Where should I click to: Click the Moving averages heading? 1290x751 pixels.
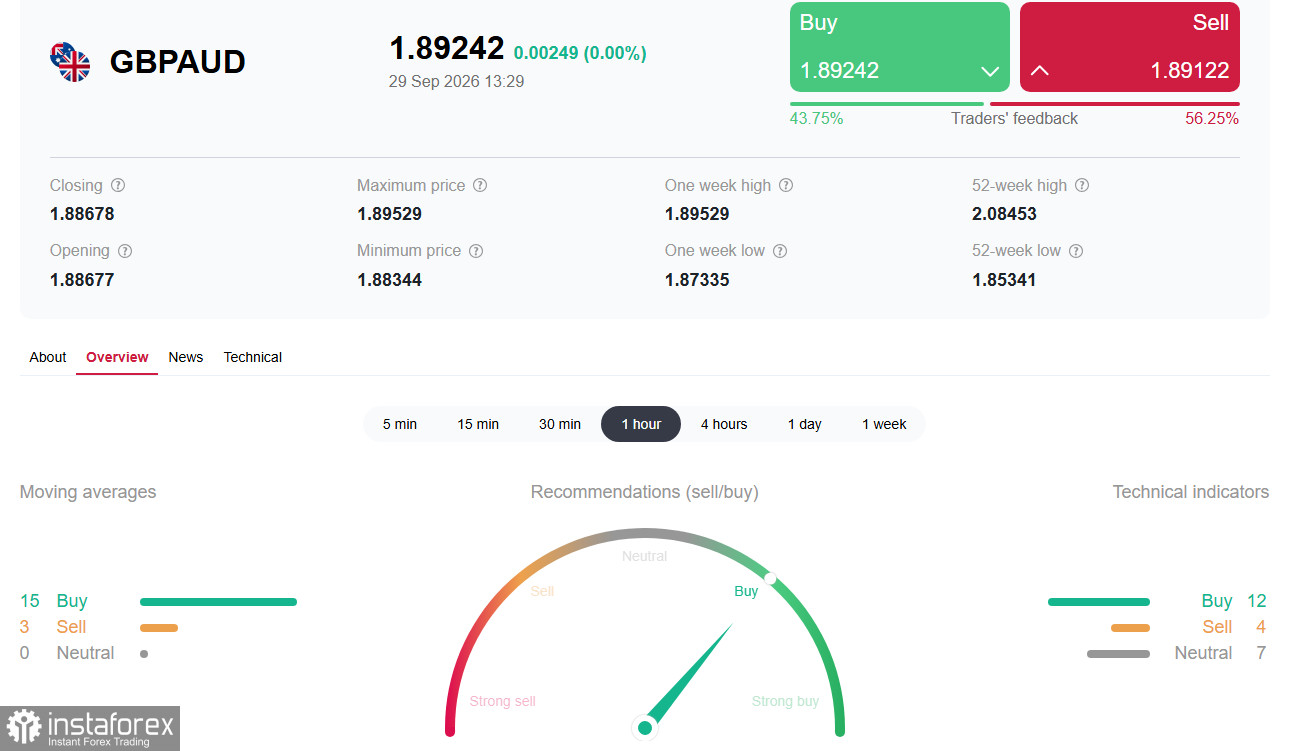(x=88, y=492)
